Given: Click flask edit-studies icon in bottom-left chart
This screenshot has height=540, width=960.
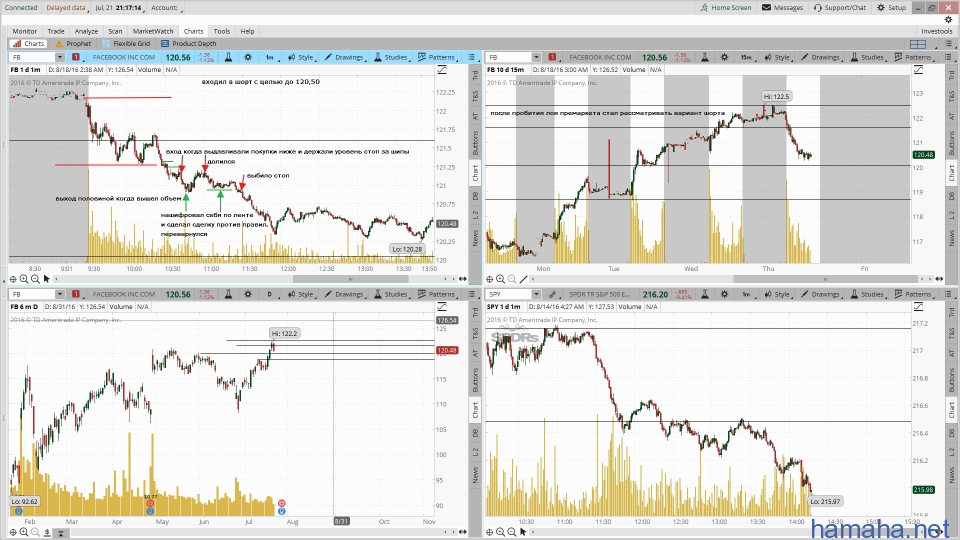Looking at the screenshot, I should tap(228, 294).
